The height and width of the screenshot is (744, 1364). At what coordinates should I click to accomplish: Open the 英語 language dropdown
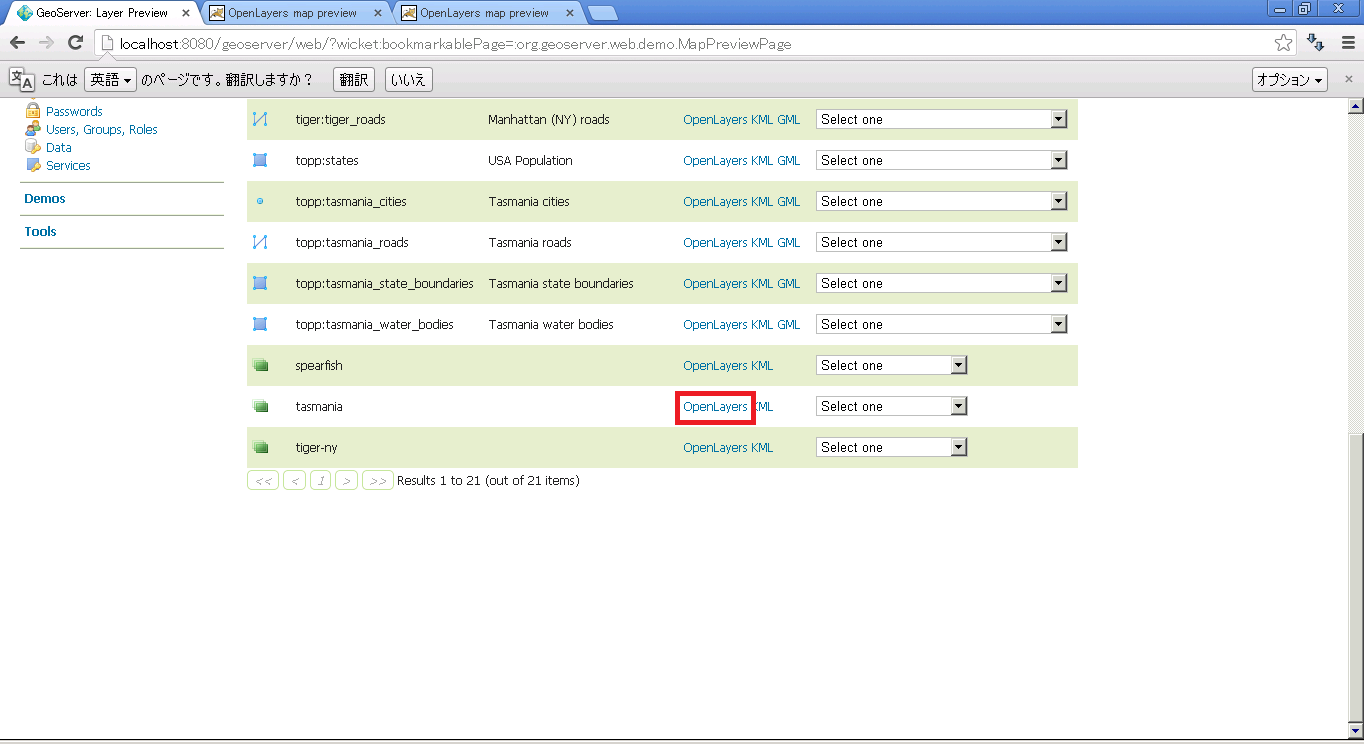(x=109, y=80)
